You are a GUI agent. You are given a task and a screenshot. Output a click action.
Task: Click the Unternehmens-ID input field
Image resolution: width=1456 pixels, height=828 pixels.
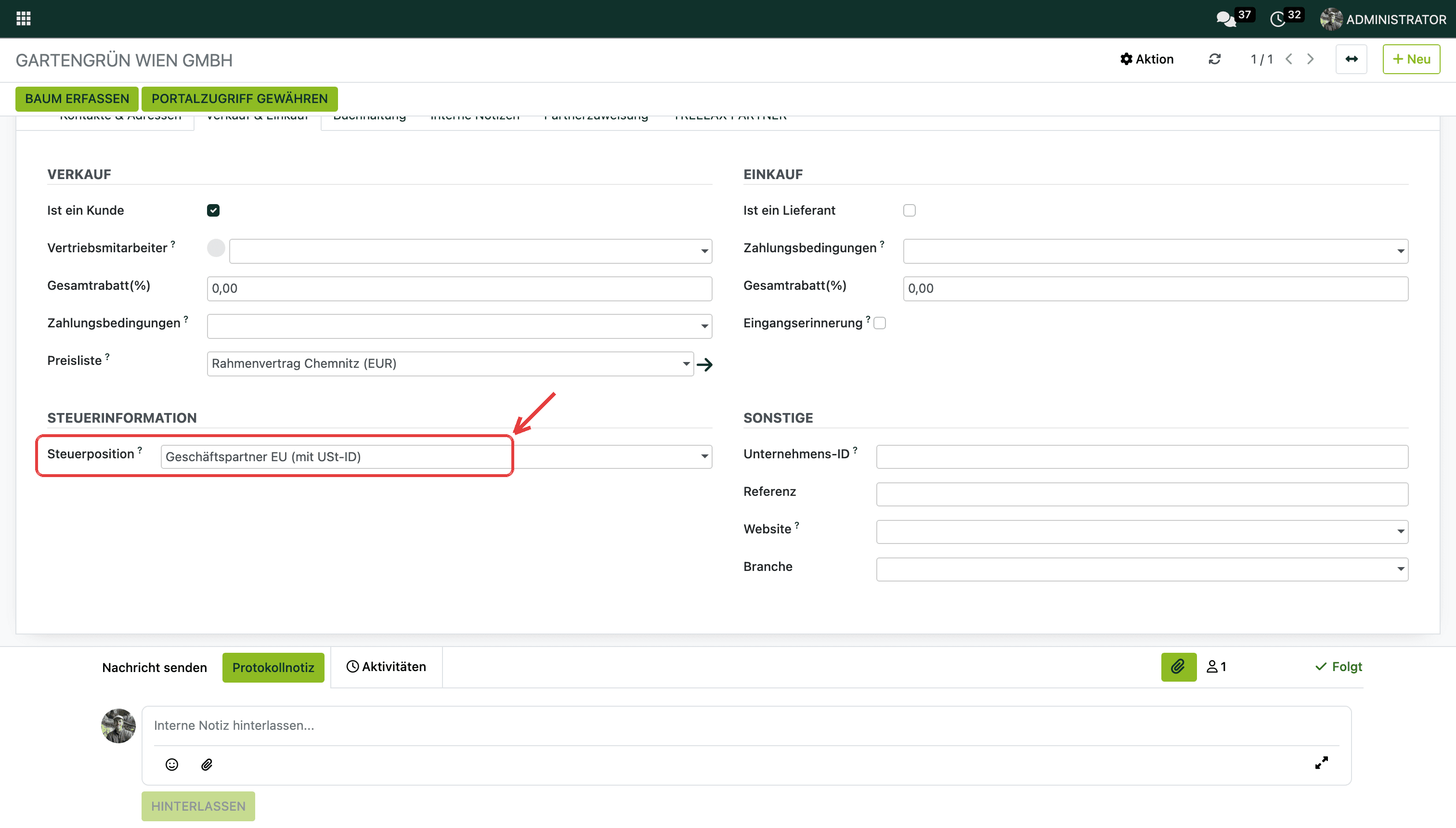click(x=1142, y=457)
